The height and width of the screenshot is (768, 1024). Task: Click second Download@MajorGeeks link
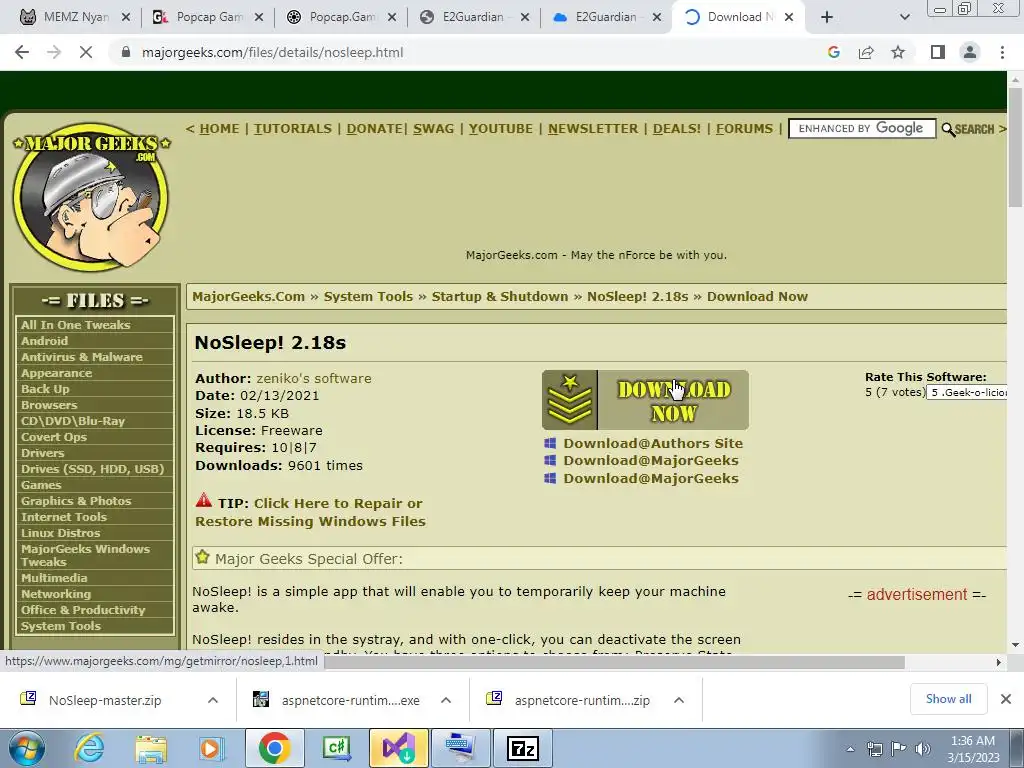[651, 478]
